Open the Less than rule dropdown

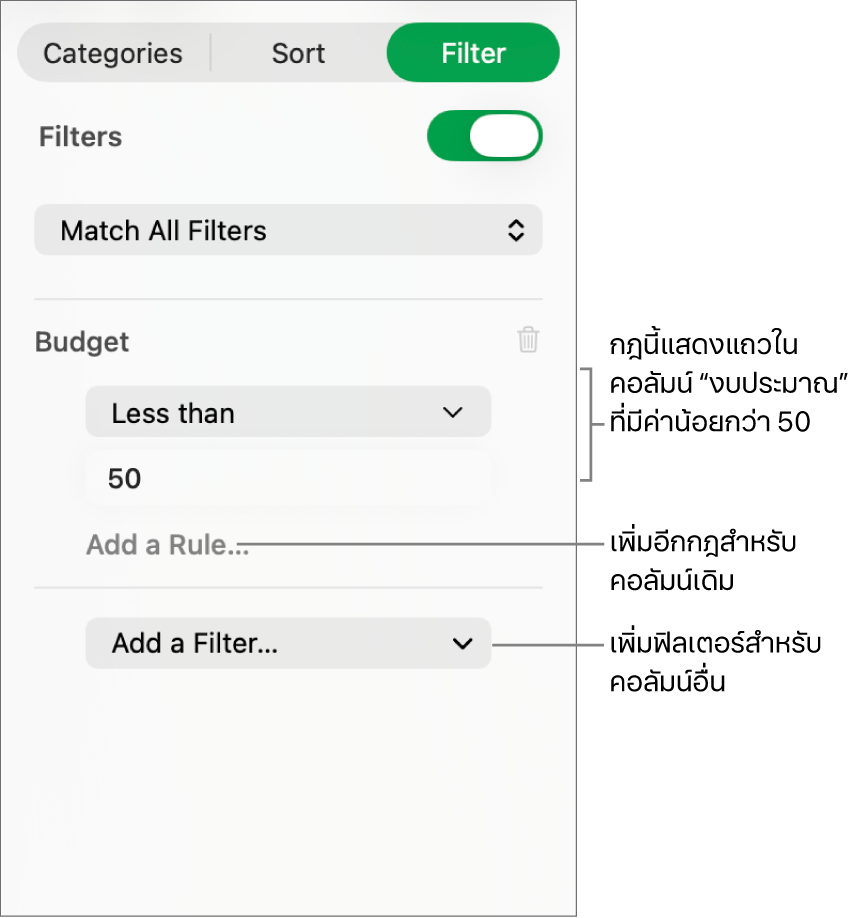[288, 412]
